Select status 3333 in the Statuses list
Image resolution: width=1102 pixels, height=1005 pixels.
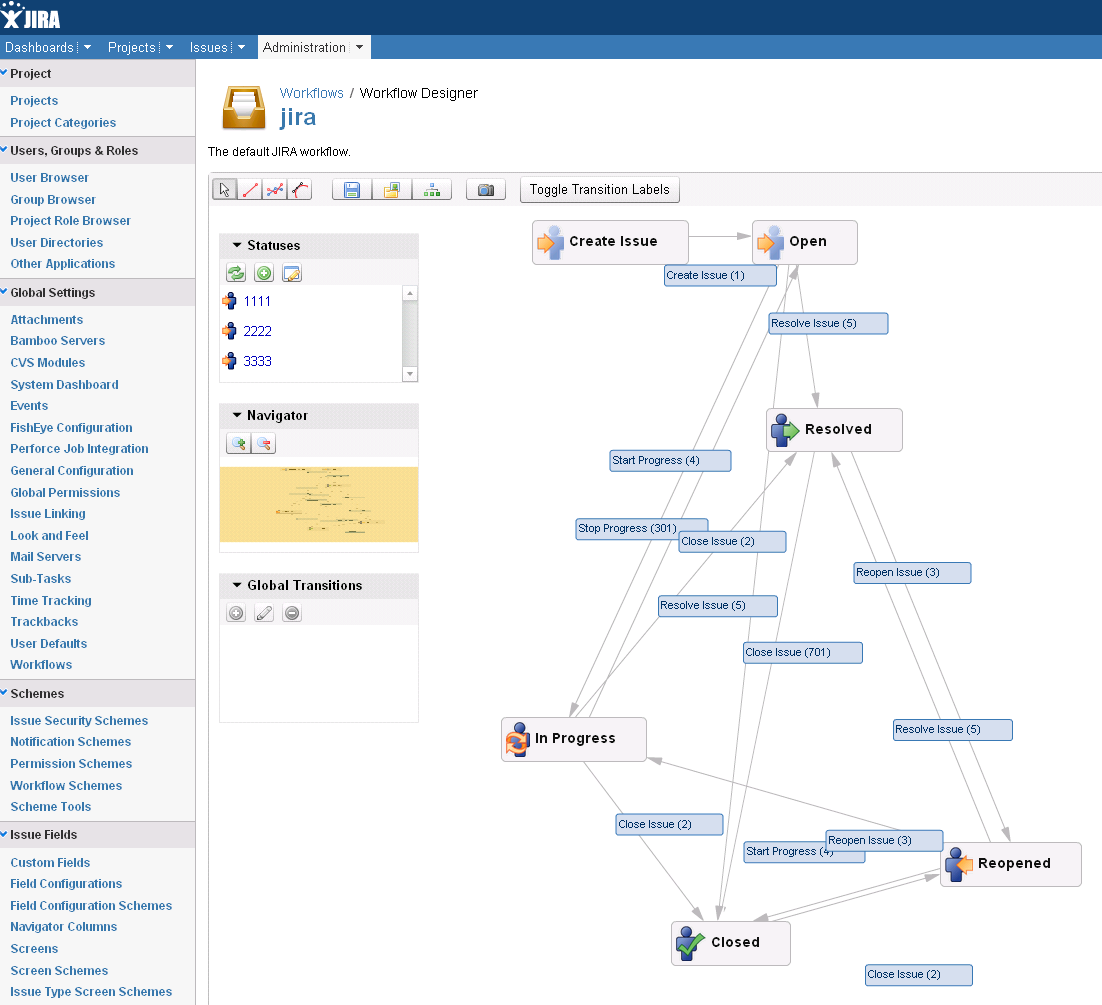coord(257,361)
